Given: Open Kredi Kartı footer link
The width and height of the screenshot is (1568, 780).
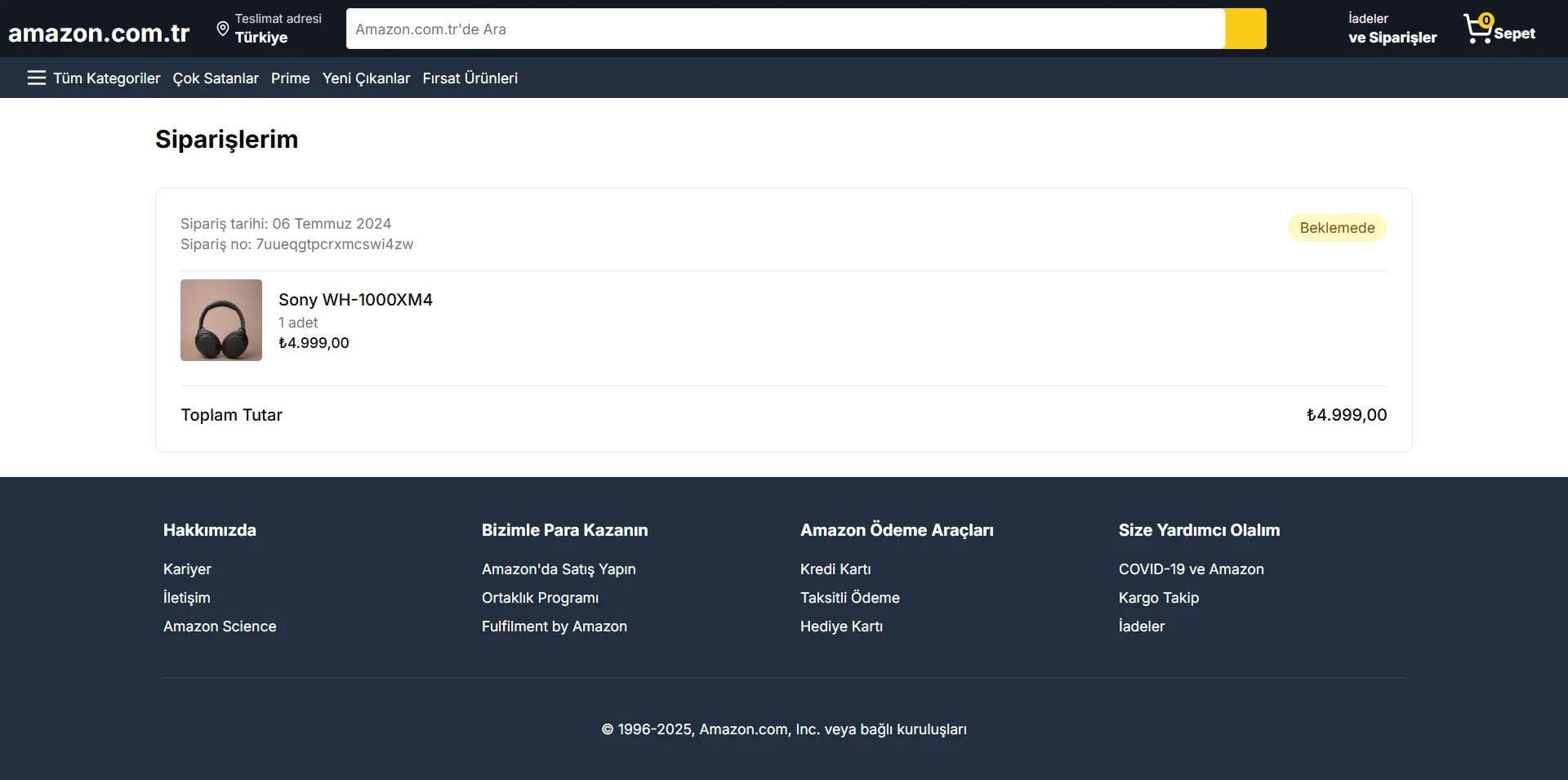Looking at the screenshot, I should 835,569.
